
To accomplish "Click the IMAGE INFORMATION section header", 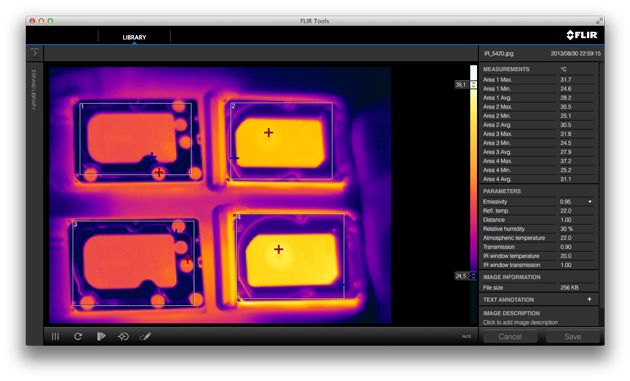I will coord(511,277).
